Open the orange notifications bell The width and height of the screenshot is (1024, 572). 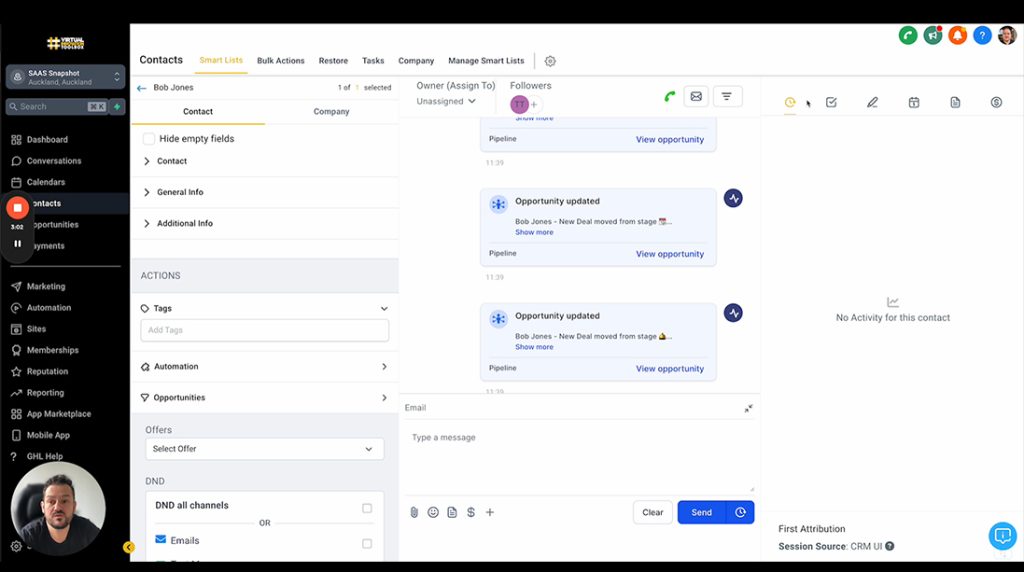click(x=957, y=35)
